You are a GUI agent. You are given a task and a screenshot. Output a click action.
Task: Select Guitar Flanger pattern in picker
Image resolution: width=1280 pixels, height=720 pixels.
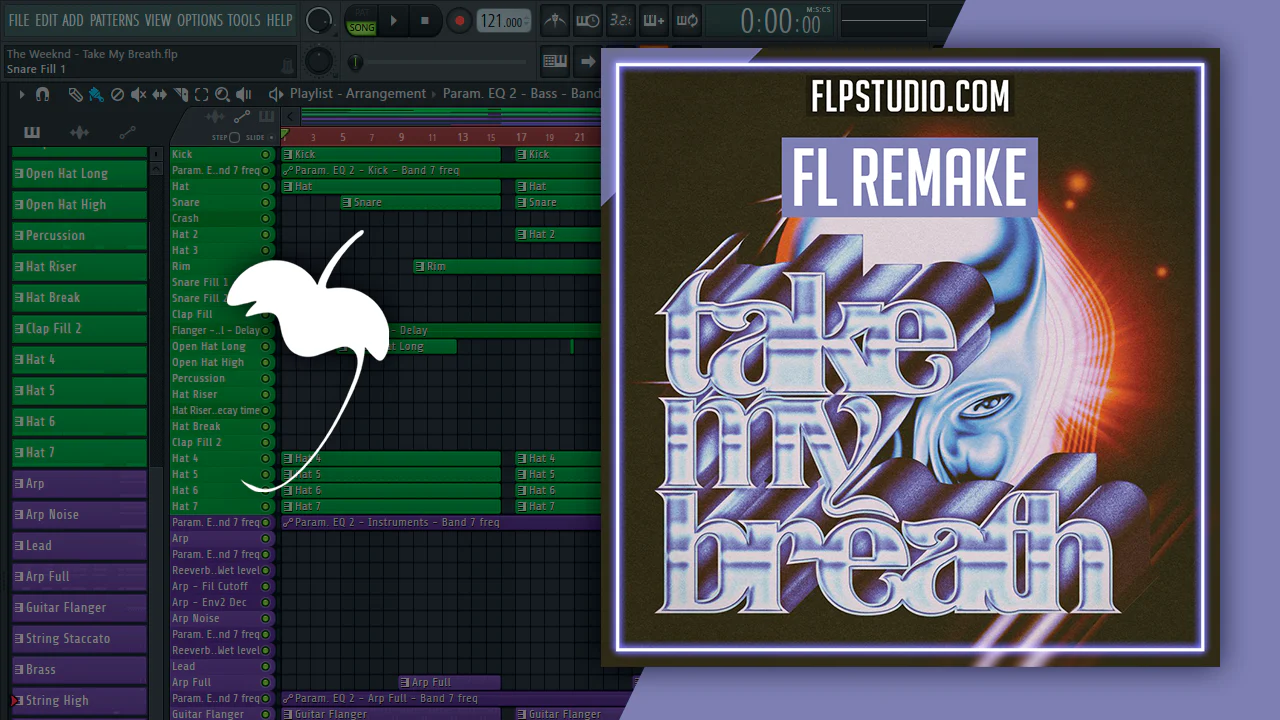(79, 607)
